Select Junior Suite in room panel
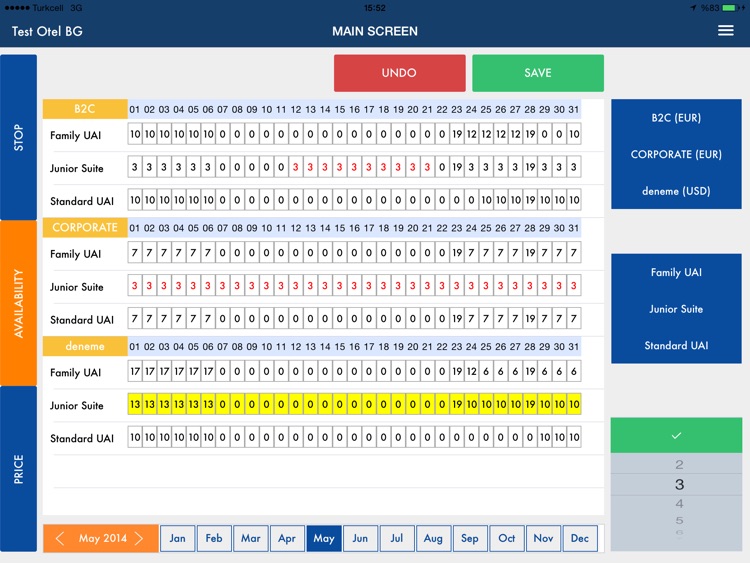750x563 pixels. pos(676,309)
